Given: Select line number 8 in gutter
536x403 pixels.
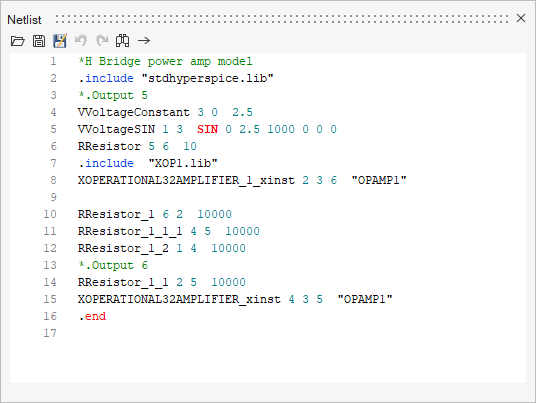Looking at the screenshot, I should pyautogui.click(x=53, y=180).
